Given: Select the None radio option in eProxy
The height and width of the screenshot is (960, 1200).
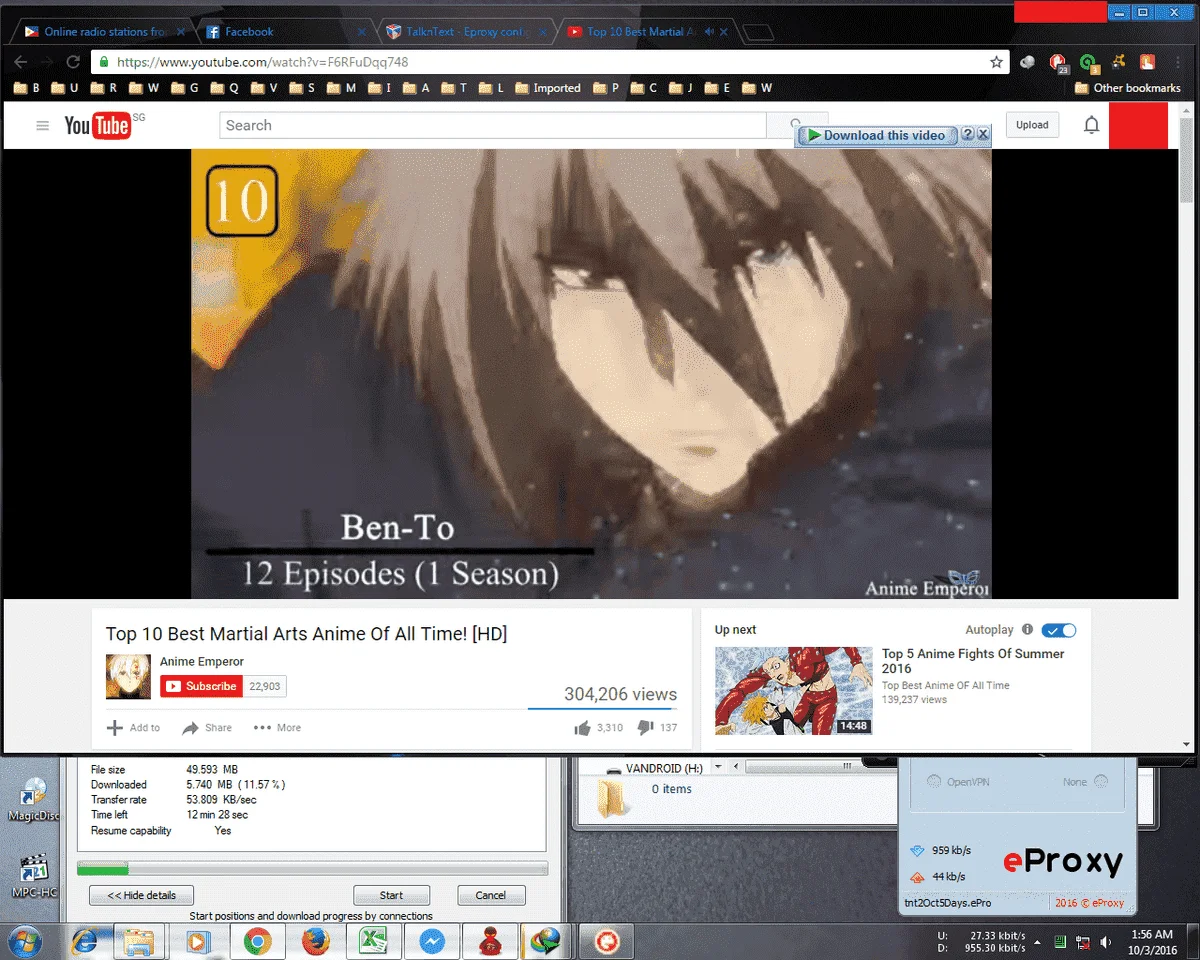Looking at the screenshot, I should tap(1101, 782).
